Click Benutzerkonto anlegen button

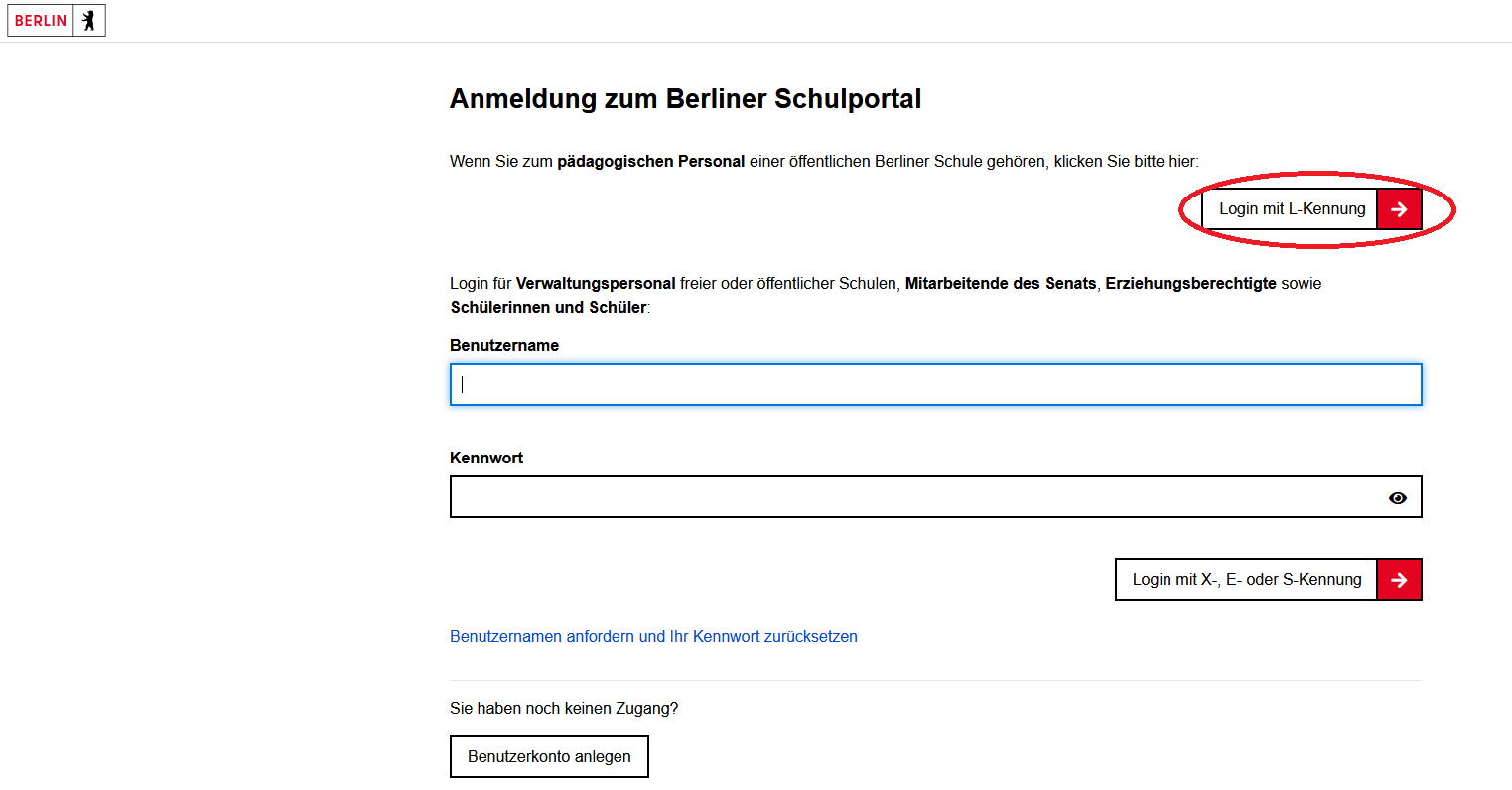tap(549, 756)
